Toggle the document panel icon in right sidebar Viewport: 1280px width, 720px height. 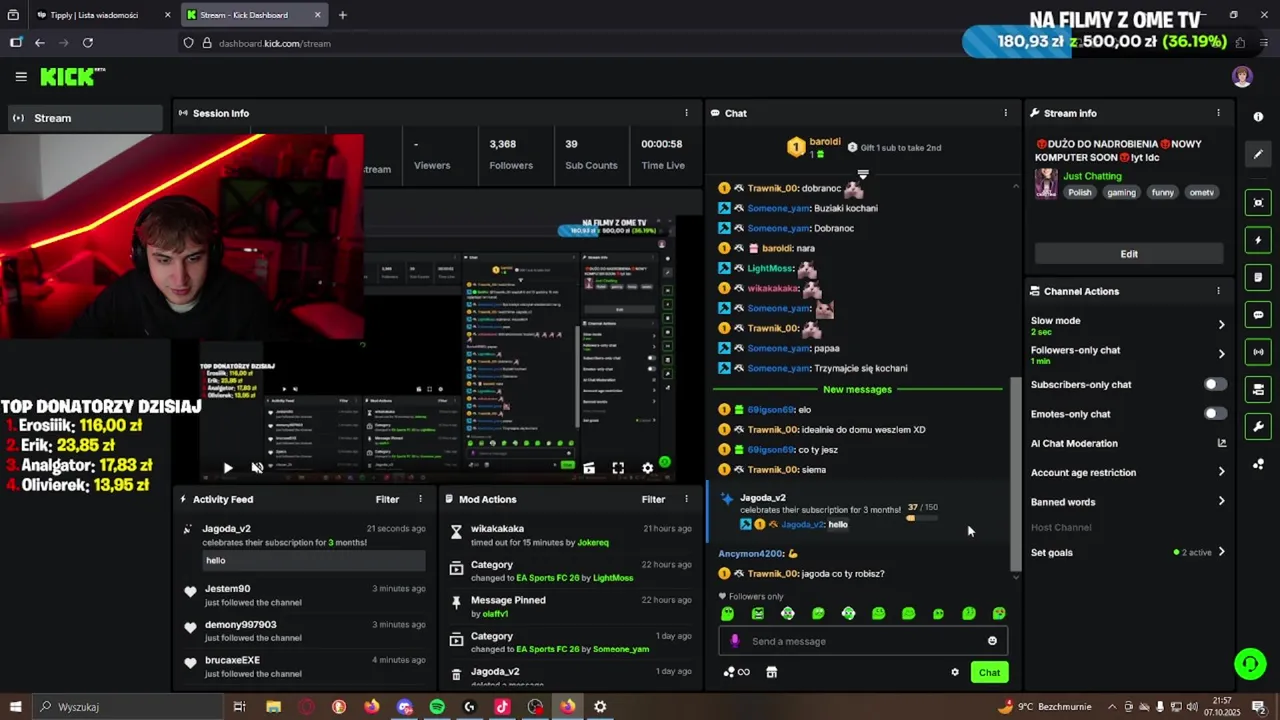pyautogui.click(x=1258, y=277)
